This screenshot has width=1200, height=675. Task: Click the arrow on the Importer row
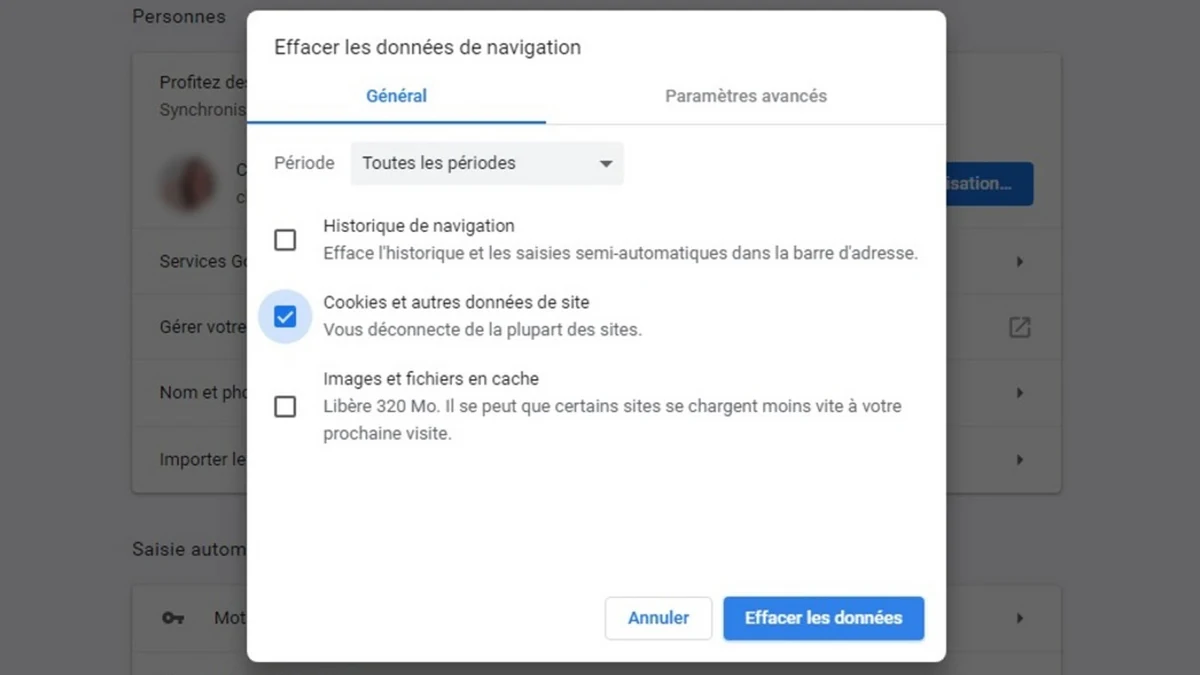1019,460
